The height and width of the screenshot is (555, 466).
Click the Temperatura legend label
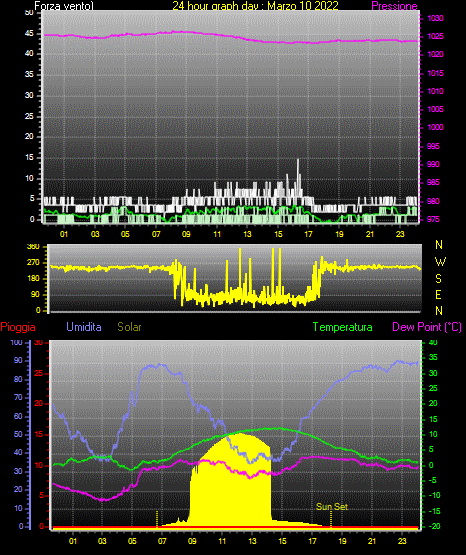[342, 327]
